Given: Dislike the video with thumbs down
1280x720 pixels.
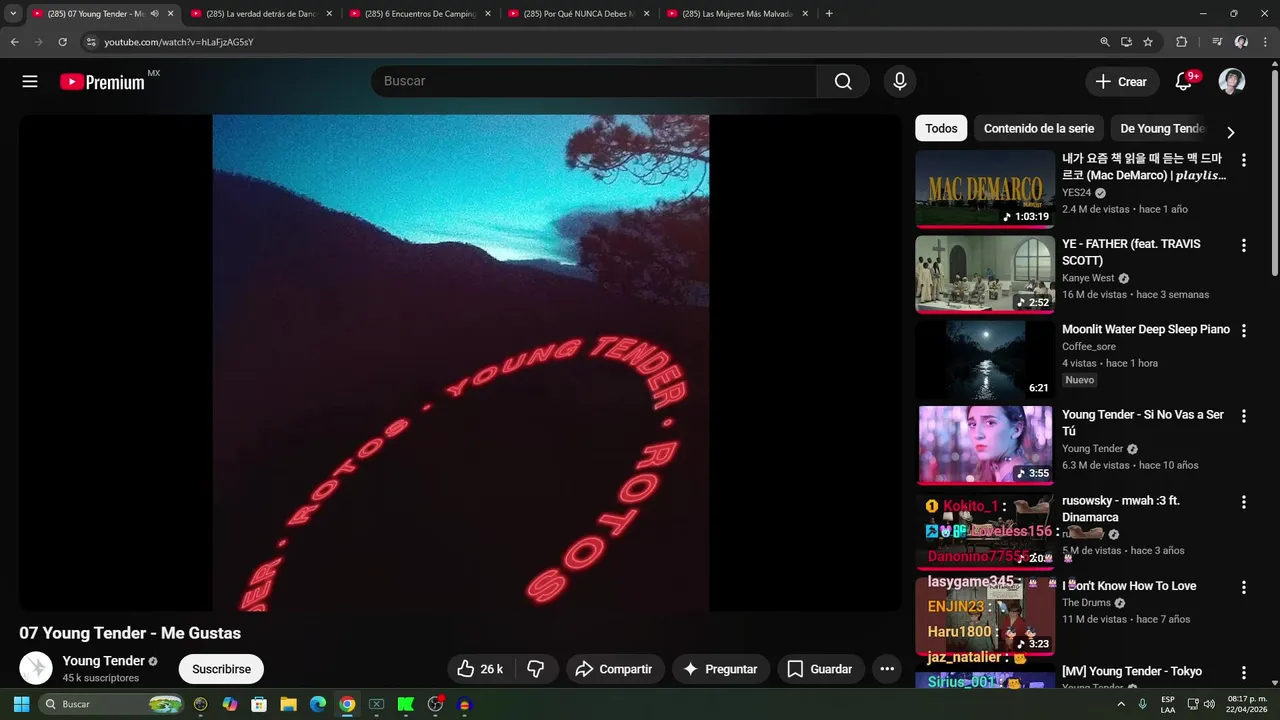Looking at the screenshot, I should coord(535,669).
